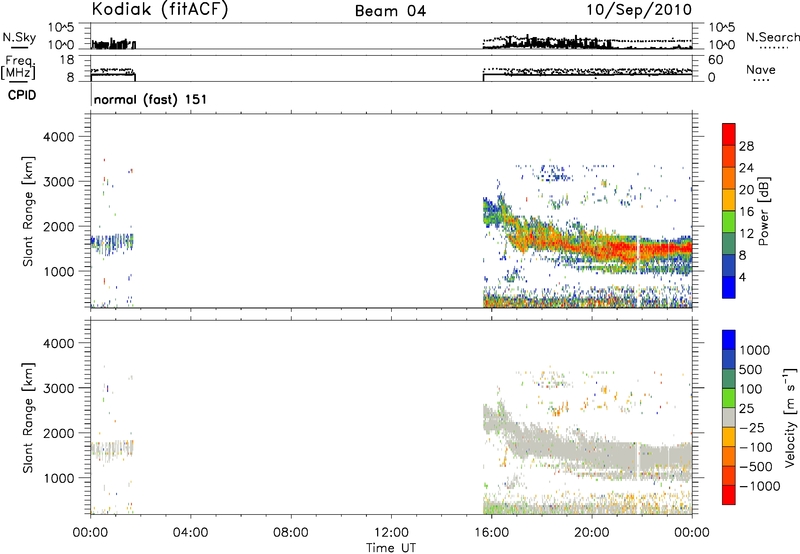Pick the red top segment of Power colorbar
The image size is (800, 554).
[729, 134]
